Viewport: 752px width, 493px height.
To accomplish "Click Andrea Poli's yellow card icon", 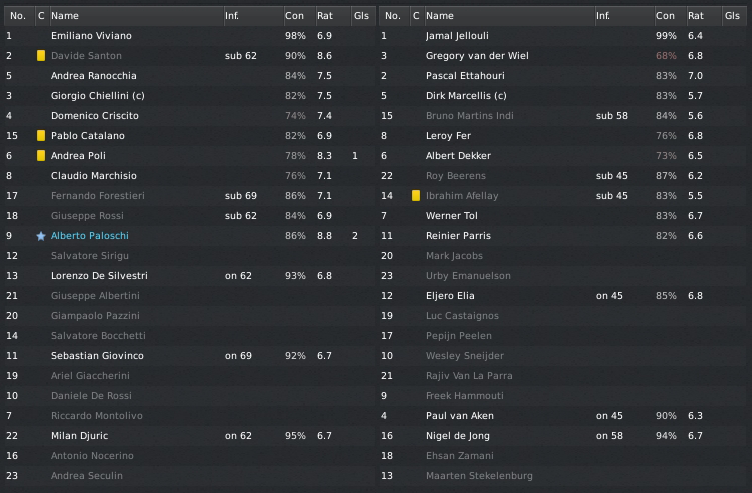I will coord(41,156).
